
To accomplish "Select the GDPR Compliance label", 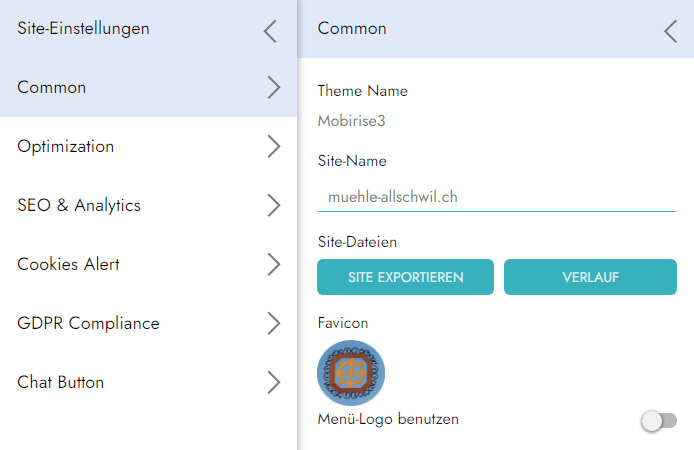I will tap(88, 324).
